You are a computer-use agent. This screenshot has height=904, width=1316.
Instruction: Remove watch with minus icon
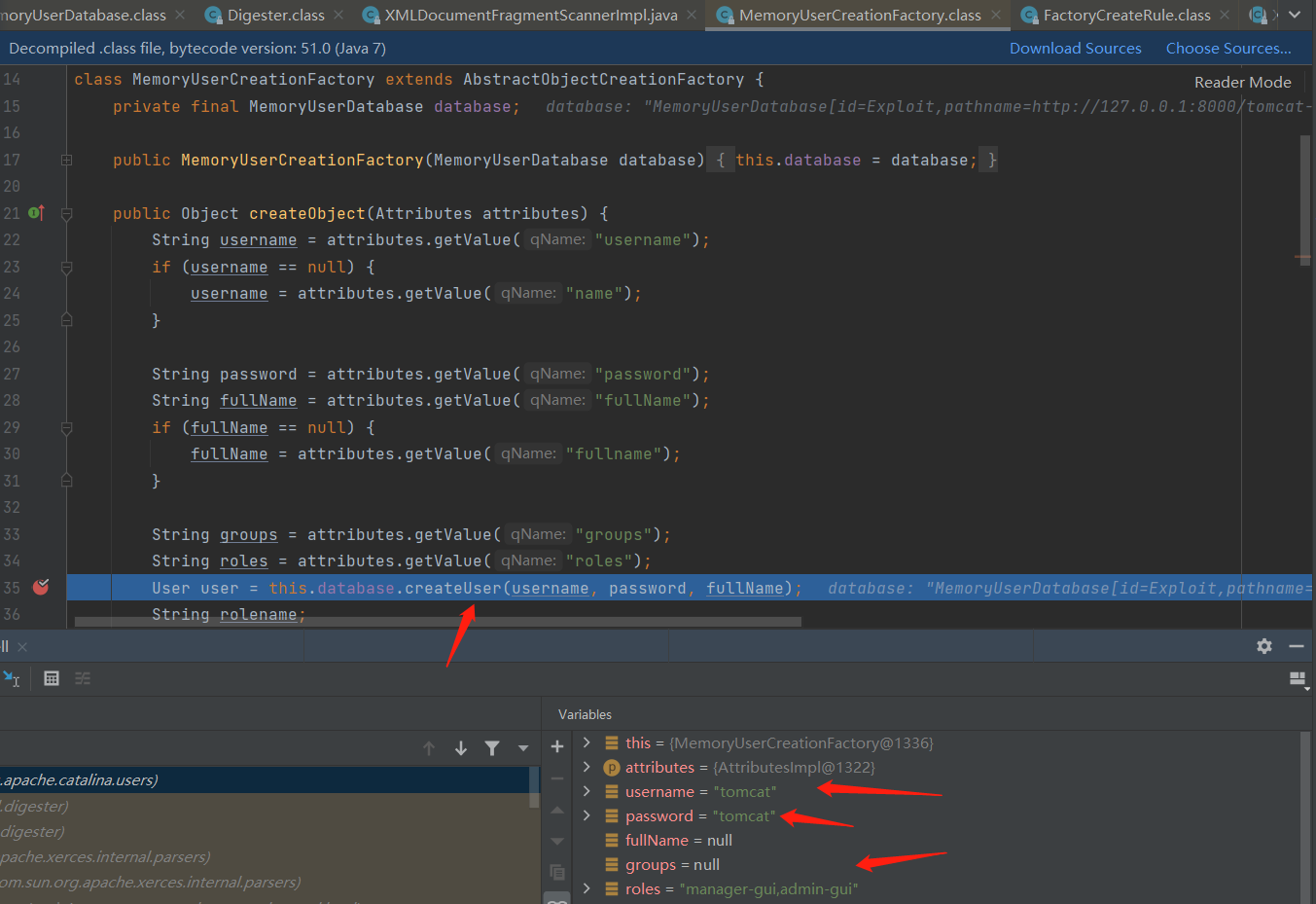click(x=557, y=778)
